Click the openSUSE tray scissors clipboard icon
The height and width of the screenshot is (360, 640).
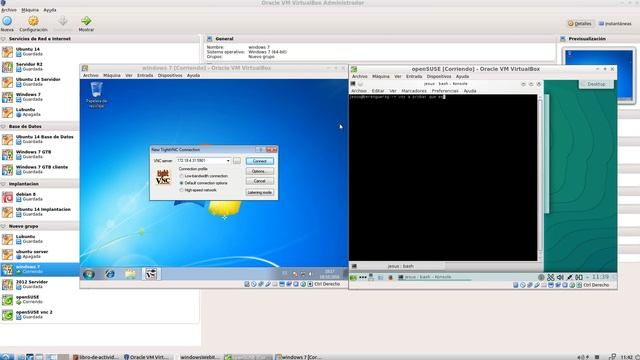(x=551, y=278)
